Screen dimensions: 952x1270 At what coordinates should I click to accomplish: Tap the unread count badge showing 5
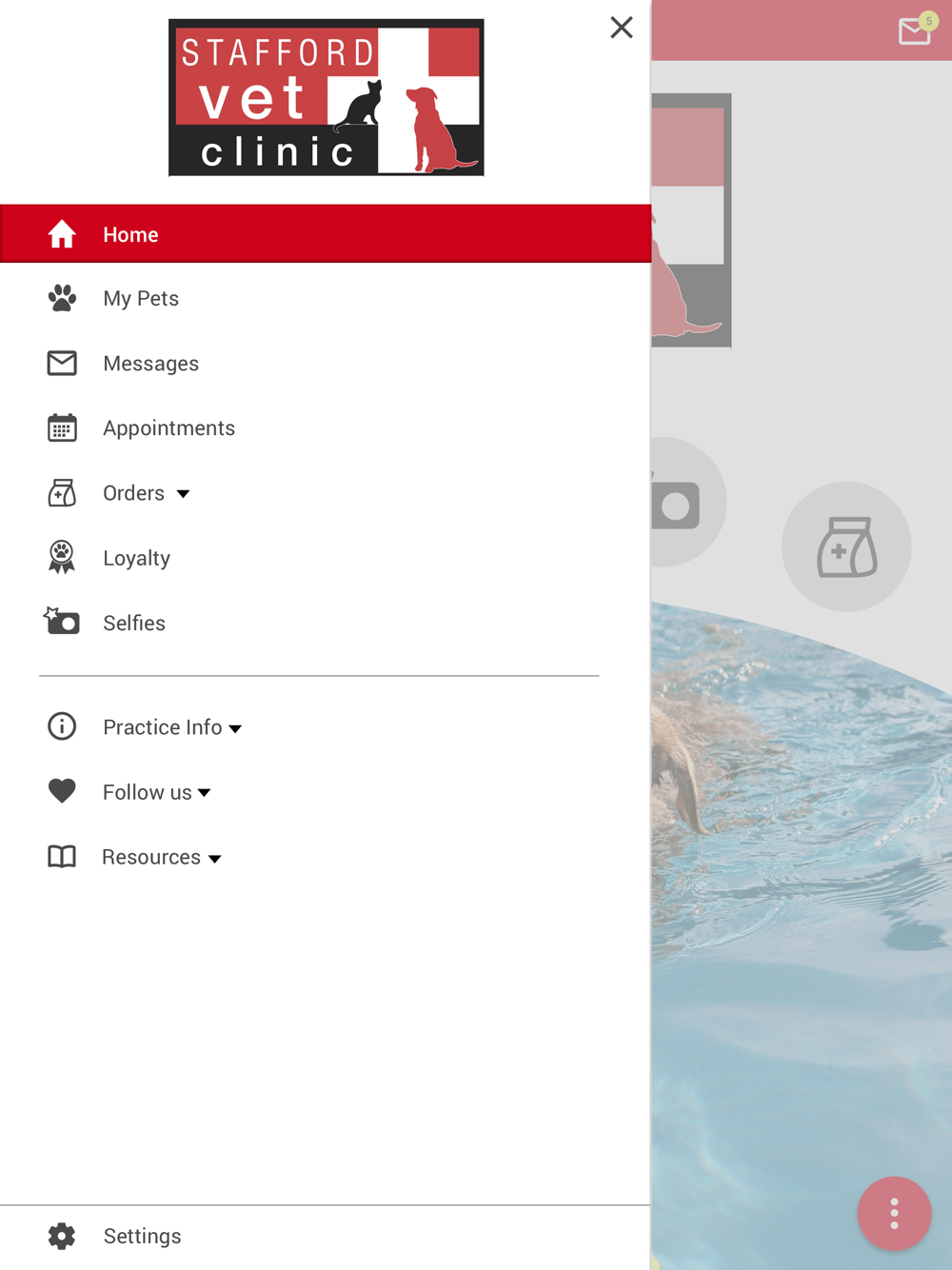click(929, 21)
